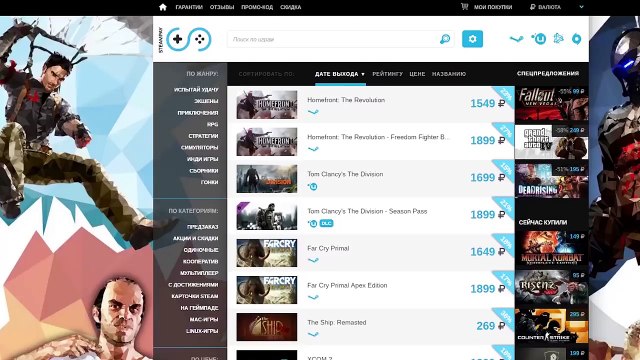Select MAC-ИГРЫ category

point(204,319)
